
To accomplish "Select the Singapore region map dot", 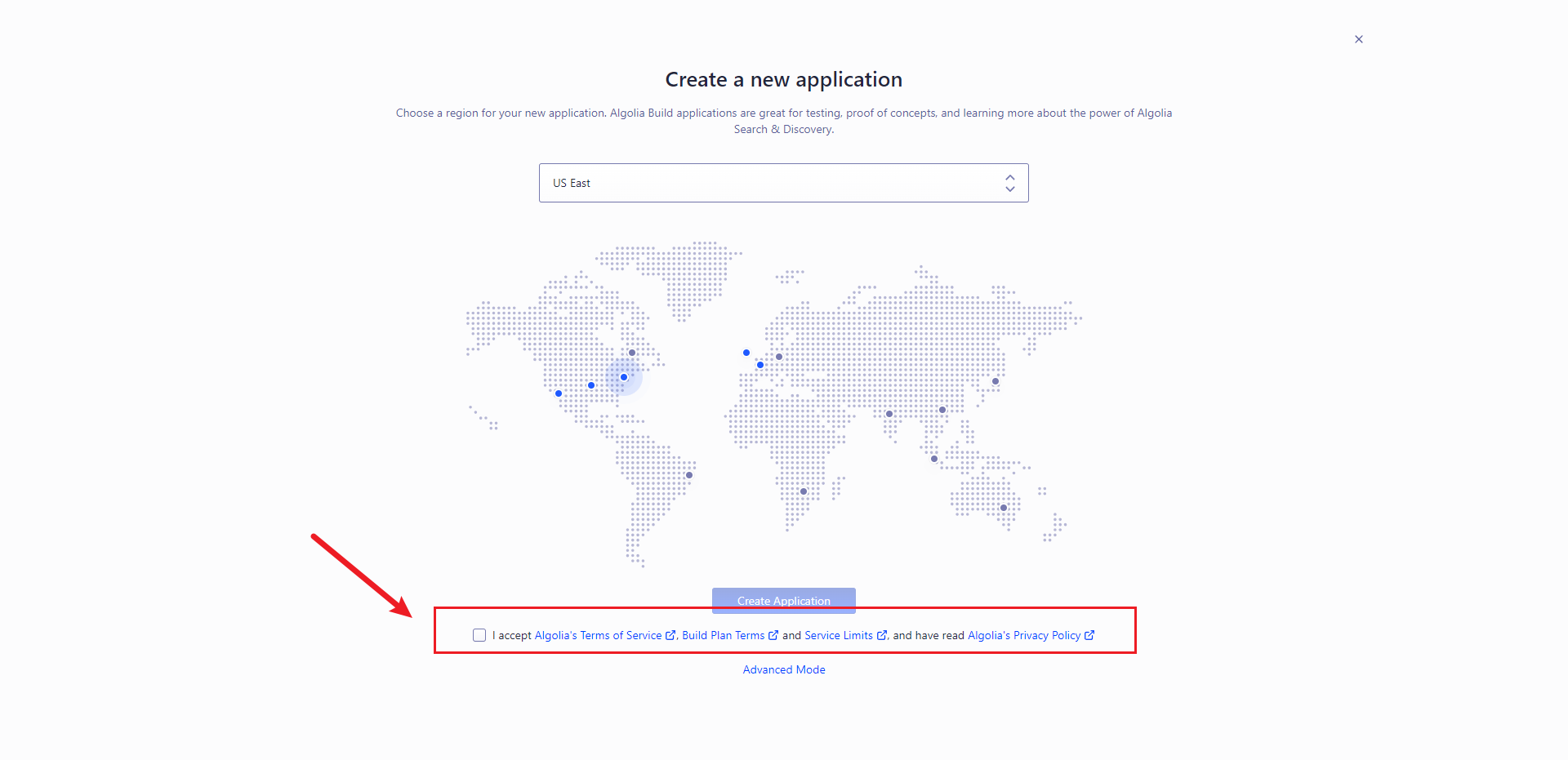I will coord(934,459).
